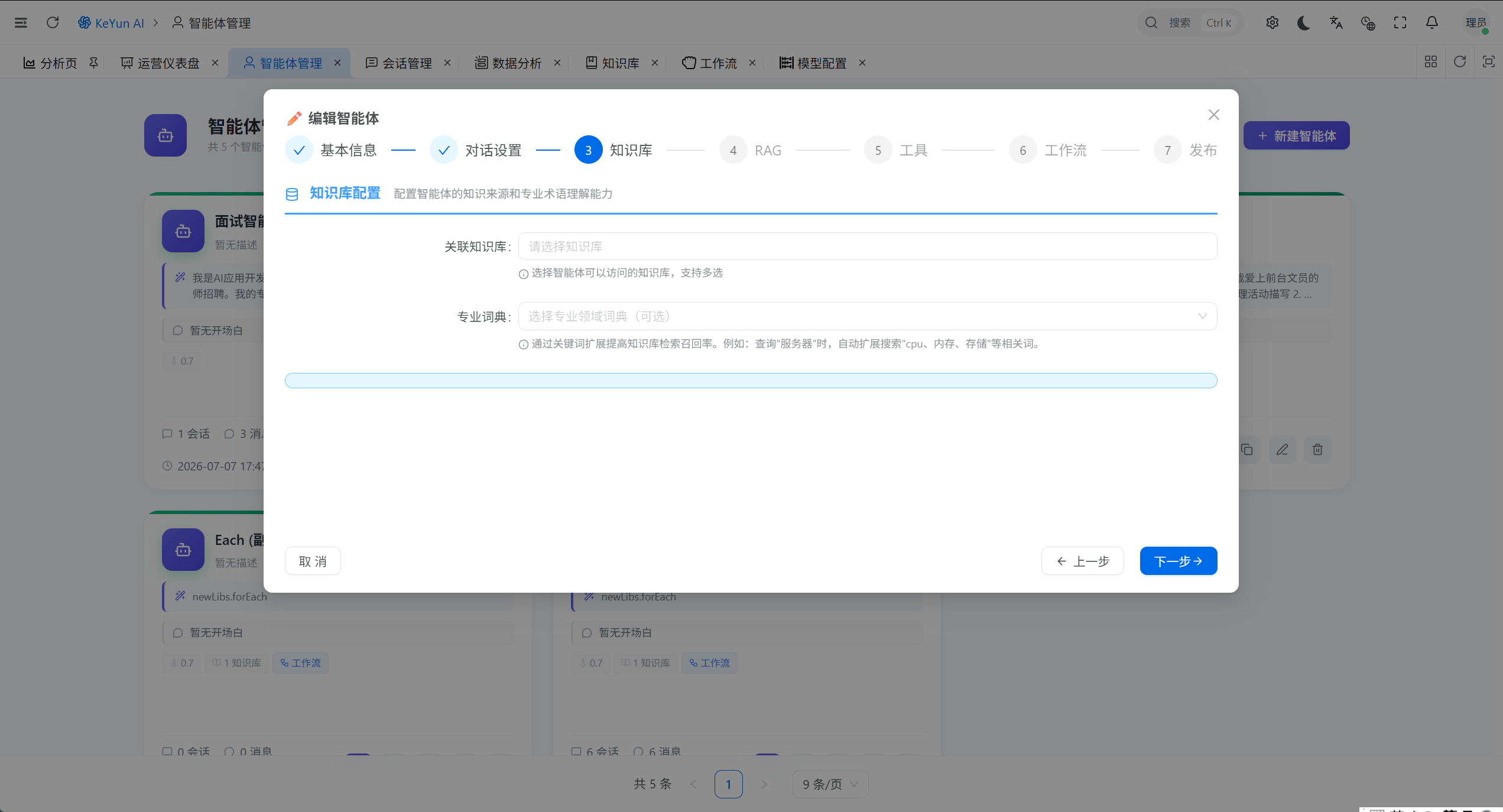Image resolution: width=1503 pixels, height=812 pixels.
Task: Jump to step 7 发布
Action: (1186, 150)
